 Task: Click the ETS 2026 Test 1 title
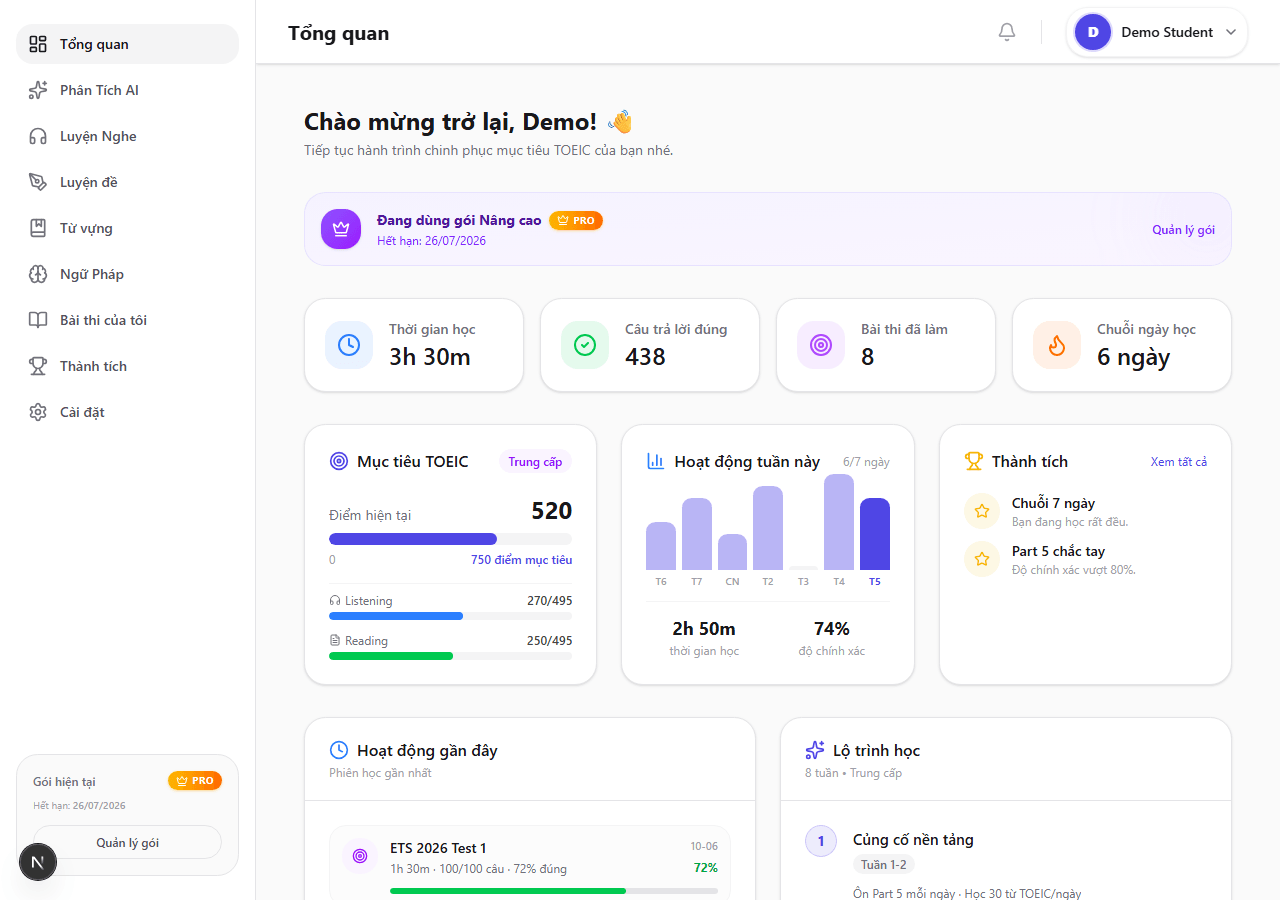438,848
